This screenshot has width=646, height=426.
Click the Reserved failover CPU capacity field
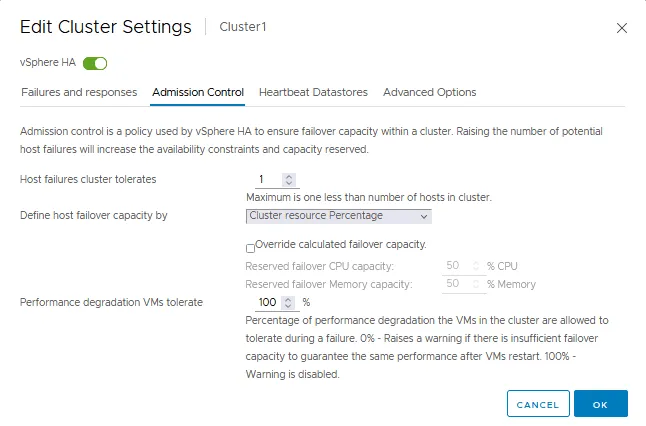point(455,266)
